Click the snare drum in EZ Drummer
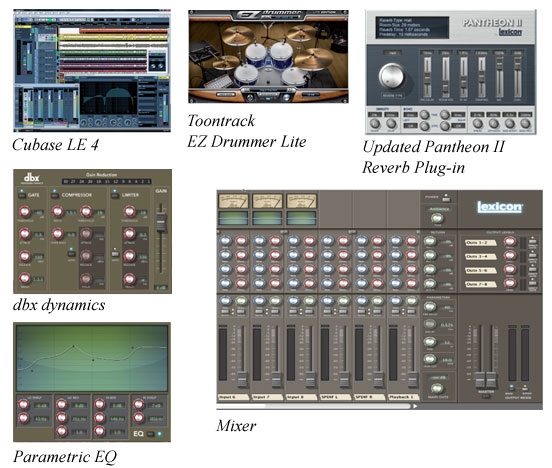 (x=246, y=74)
